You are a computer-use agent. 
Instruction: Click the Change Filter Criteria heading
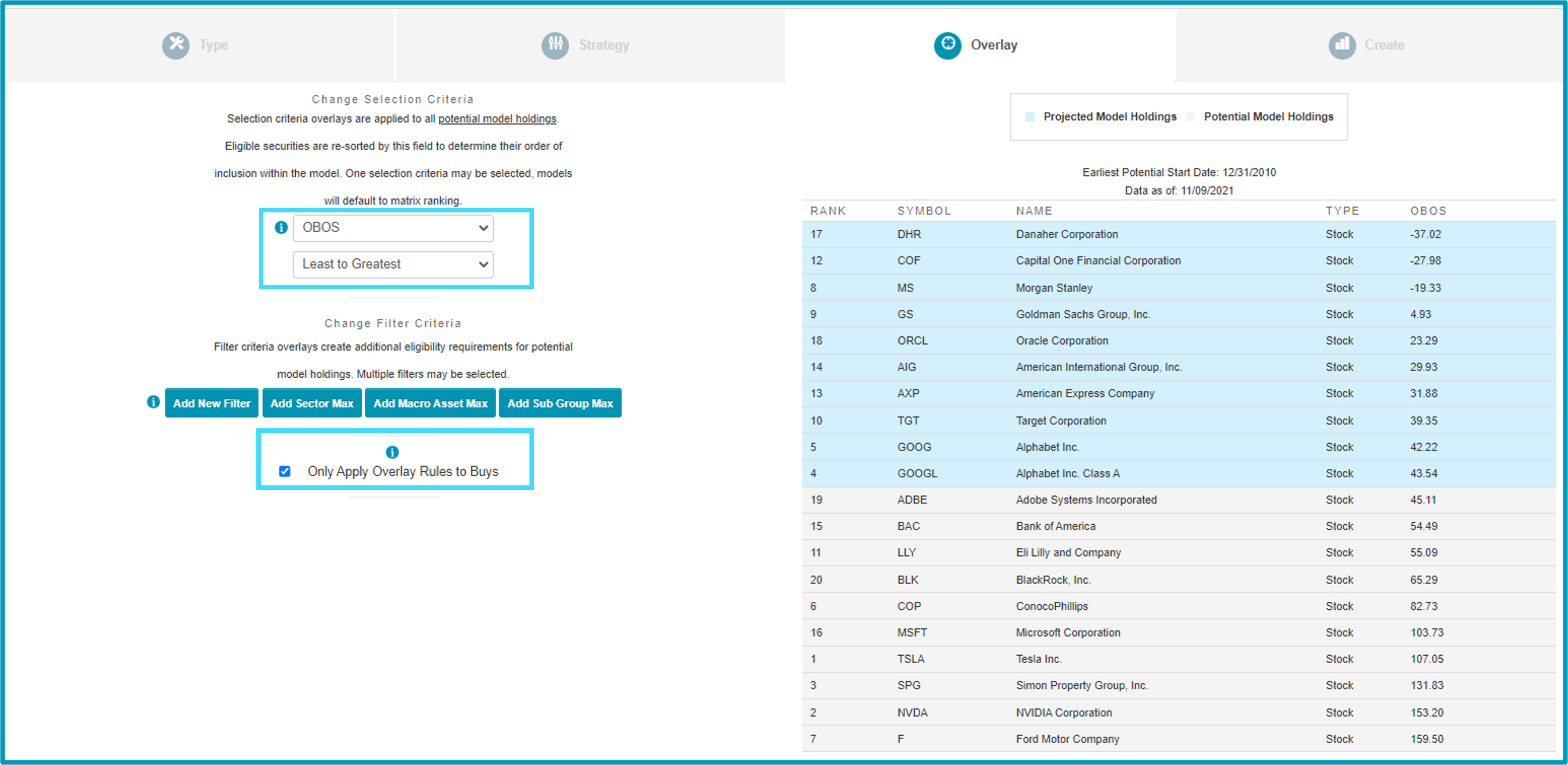[x=393, y=323]
